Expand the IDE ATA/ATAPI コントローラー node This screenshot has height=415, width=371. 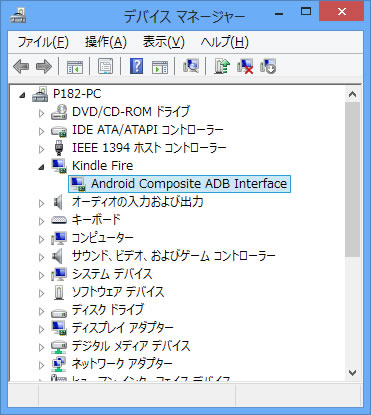point(41,131)
